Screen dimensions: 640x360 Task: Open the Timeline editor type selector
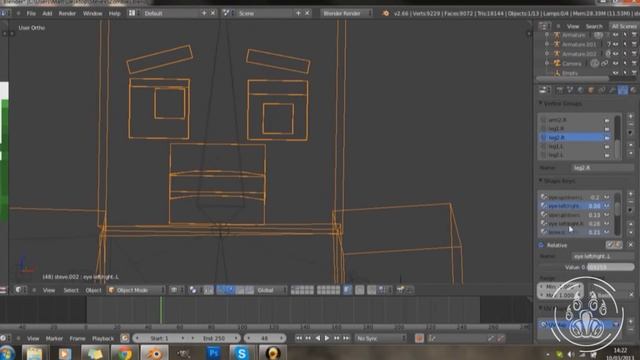pyautogui.click(x=4, y=338)
